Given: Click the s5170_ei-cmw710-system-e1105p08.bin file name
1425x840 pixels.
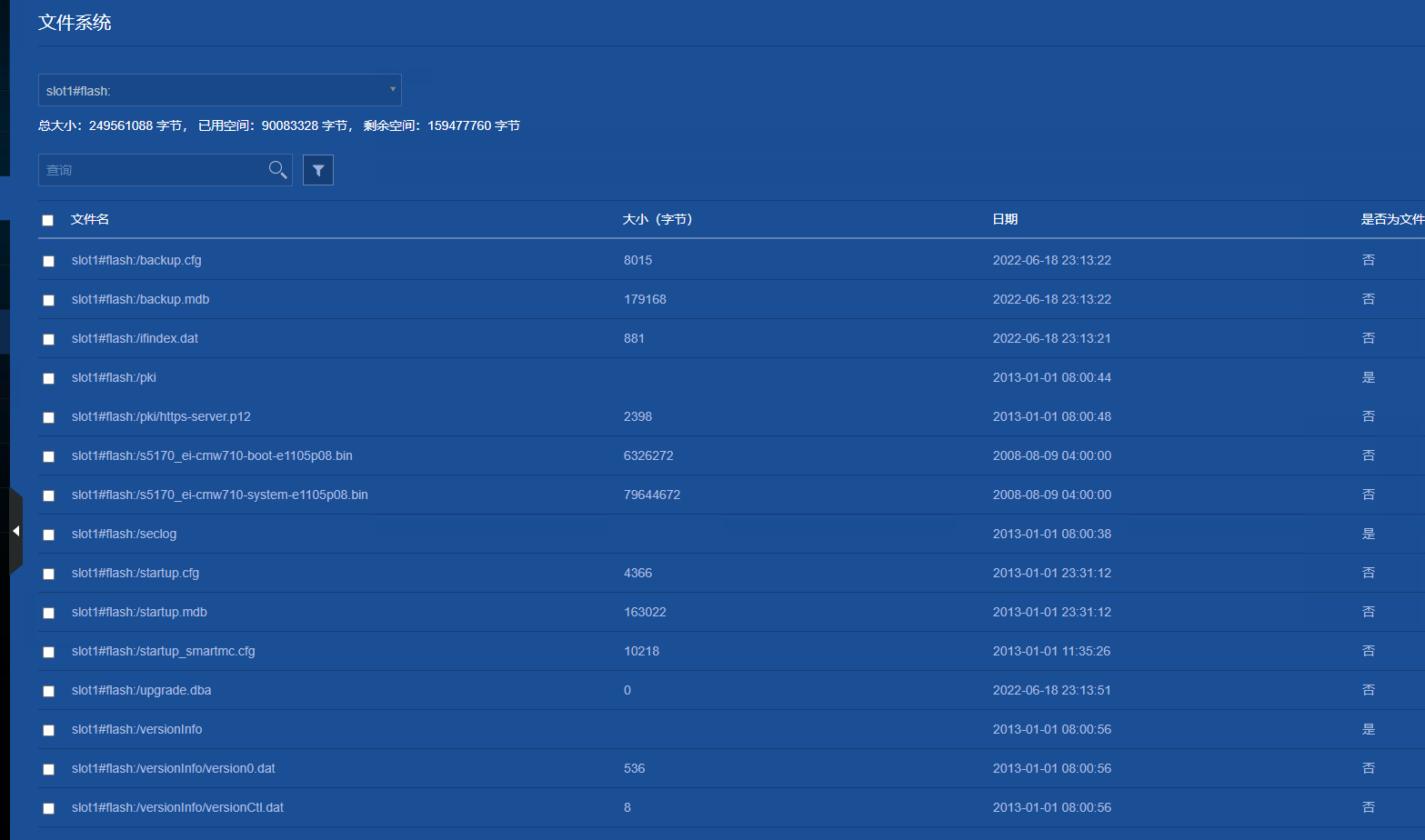Looking at the screenshot, I should click(220, 495).
